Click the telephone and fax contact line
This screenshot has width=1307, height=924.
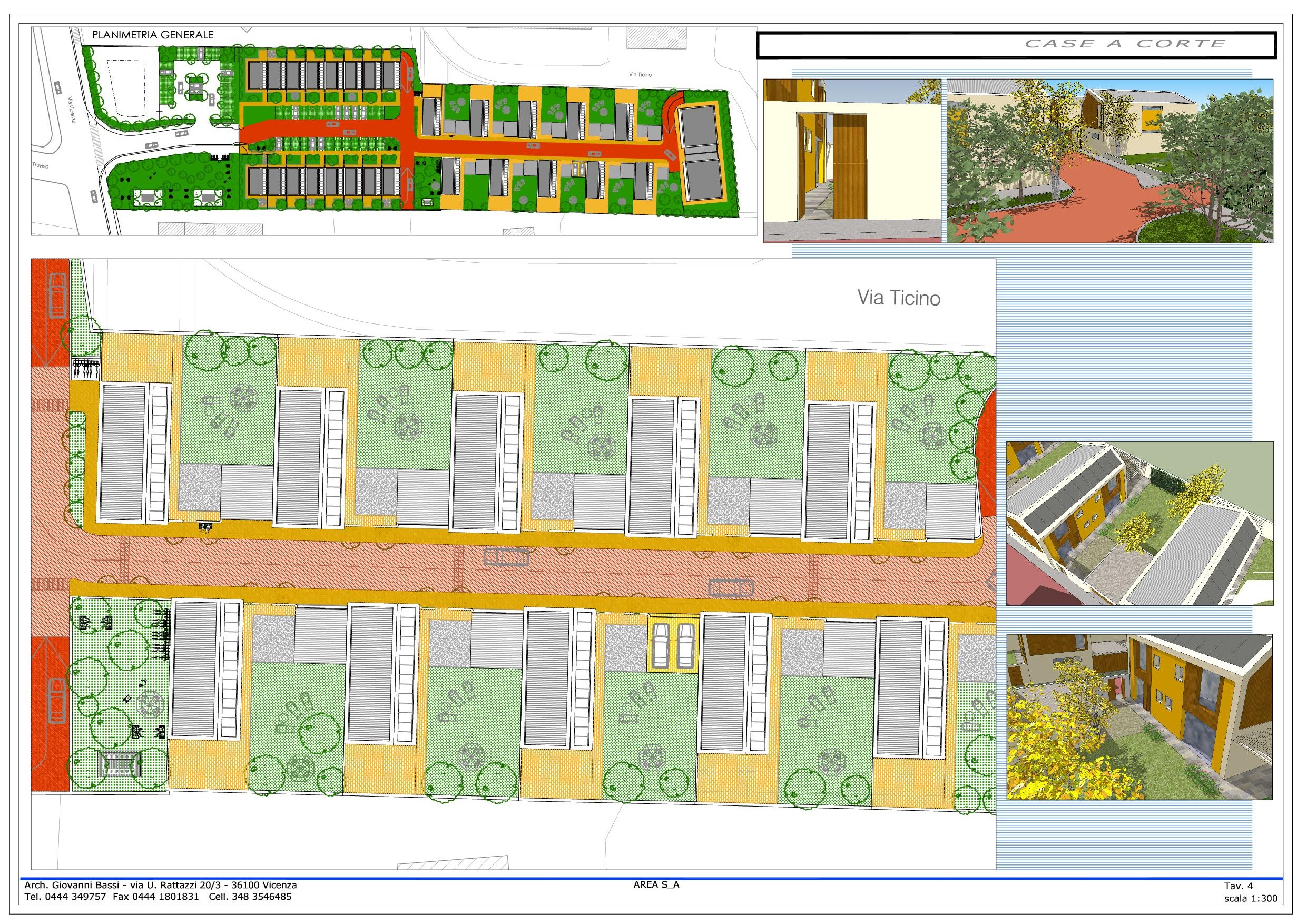click(x=158, y=897)
